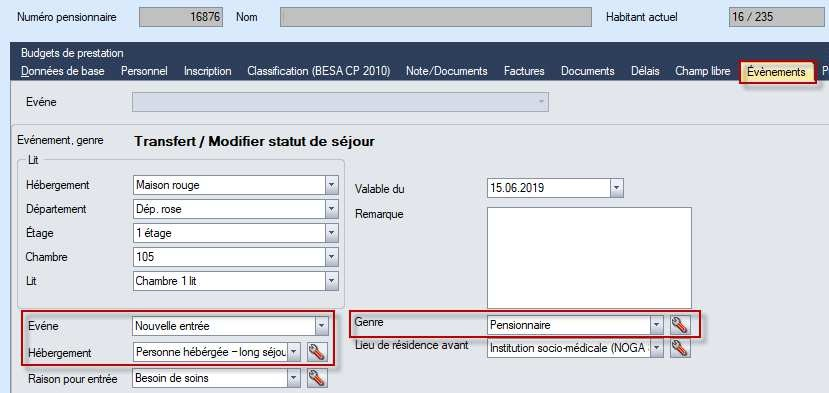Screen dimensions: 829x393
Task: Open the Hébergement Maison rouge dropdown
Action: pos(331,185)
